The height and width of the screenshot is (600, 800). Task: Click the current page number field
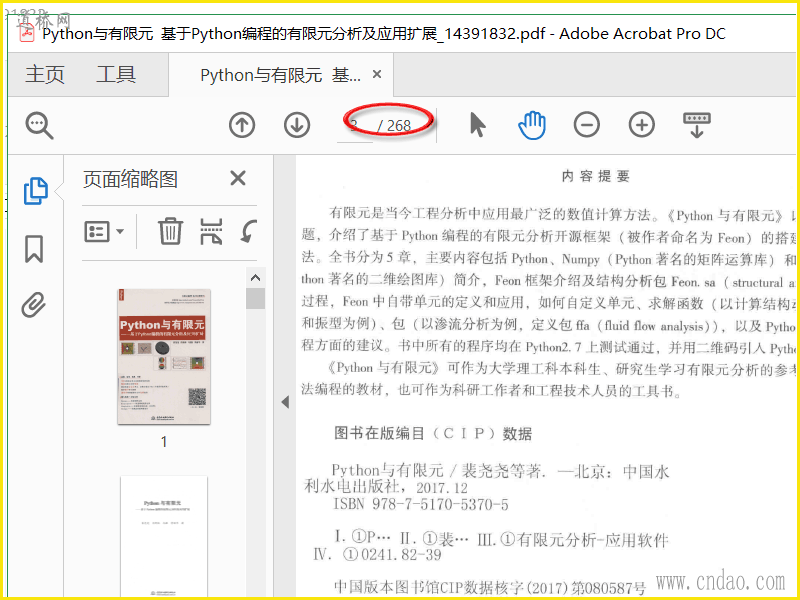[x=355, y=126]
